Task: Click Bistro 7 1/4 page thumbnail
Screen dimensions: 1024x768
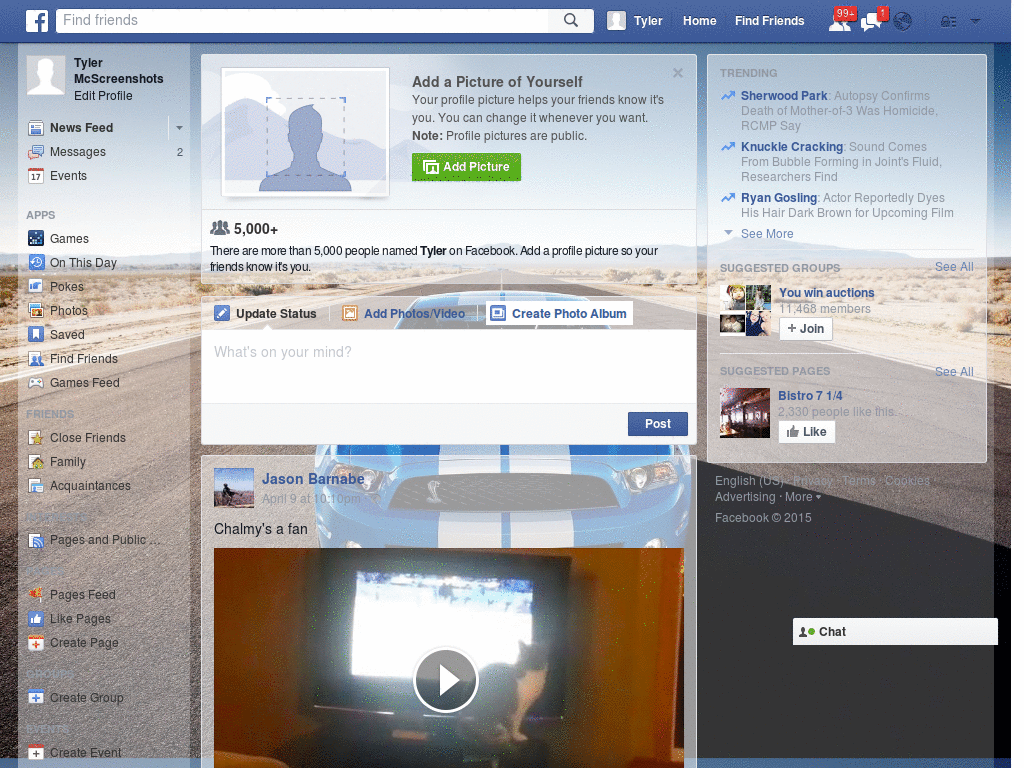Action: 745,413
